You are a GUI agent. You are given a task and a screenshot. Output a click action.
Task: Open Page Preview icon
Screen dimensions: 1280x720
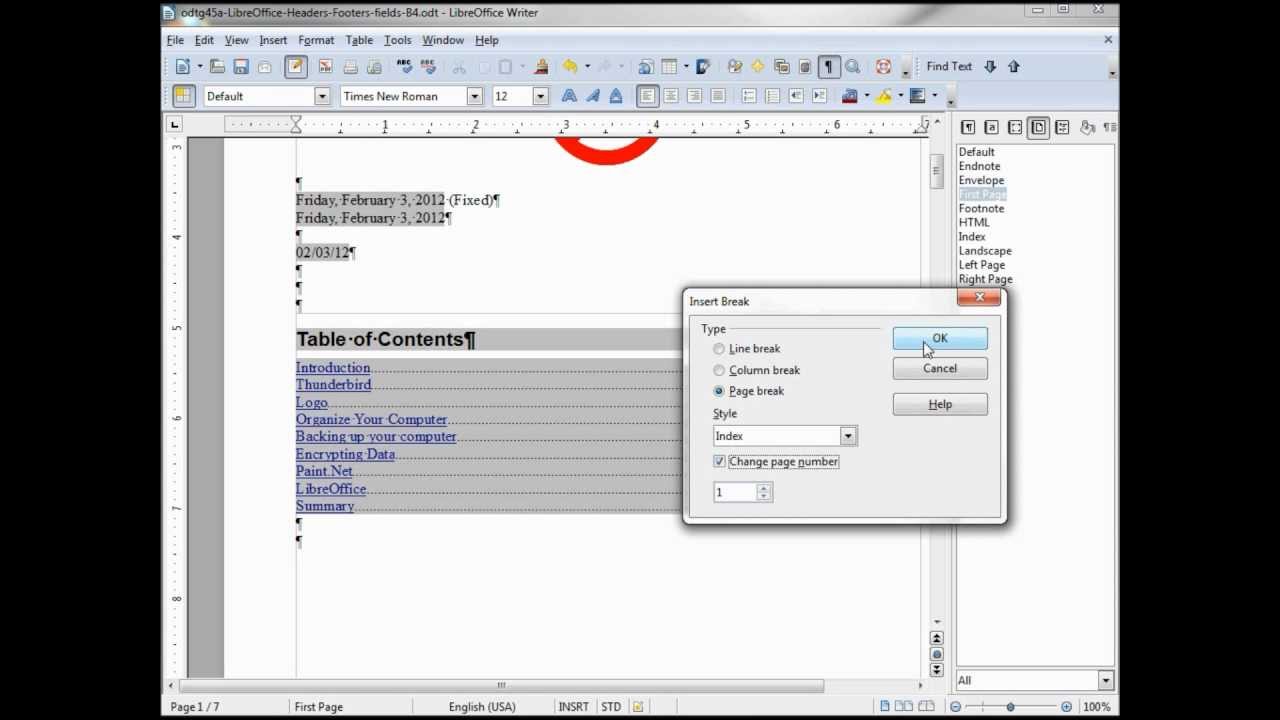374,66
